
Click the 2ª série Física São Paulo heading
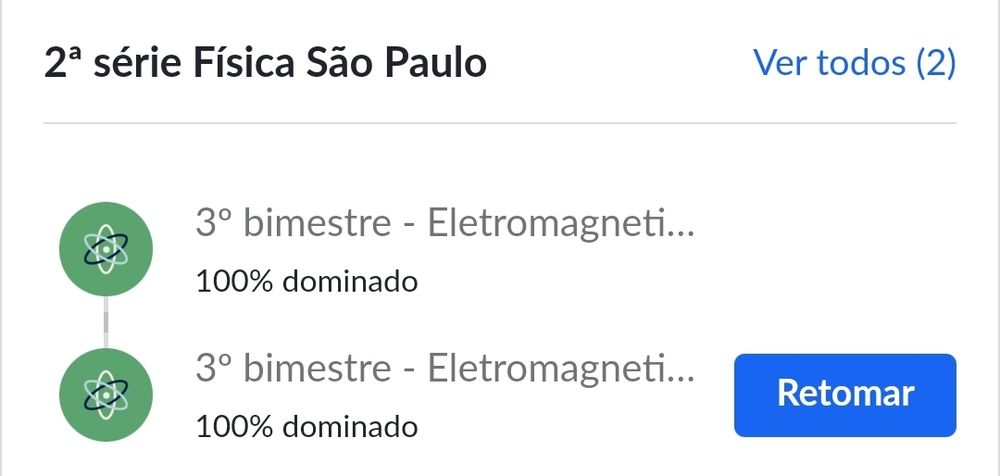point(265,64)
